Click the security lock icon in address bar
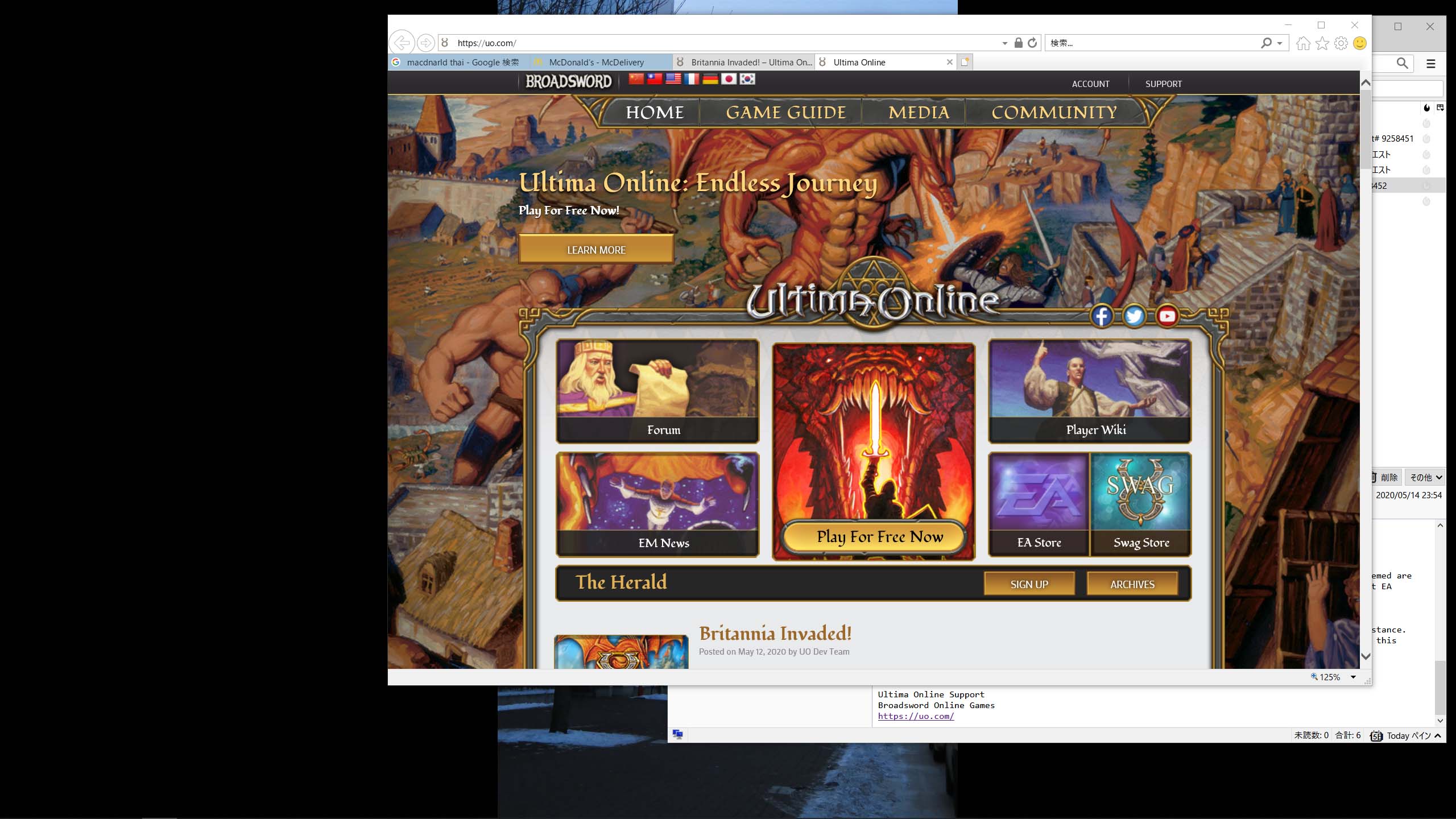The height and width of the screenshot is (819, 1456). click(x=1018, y=43)
